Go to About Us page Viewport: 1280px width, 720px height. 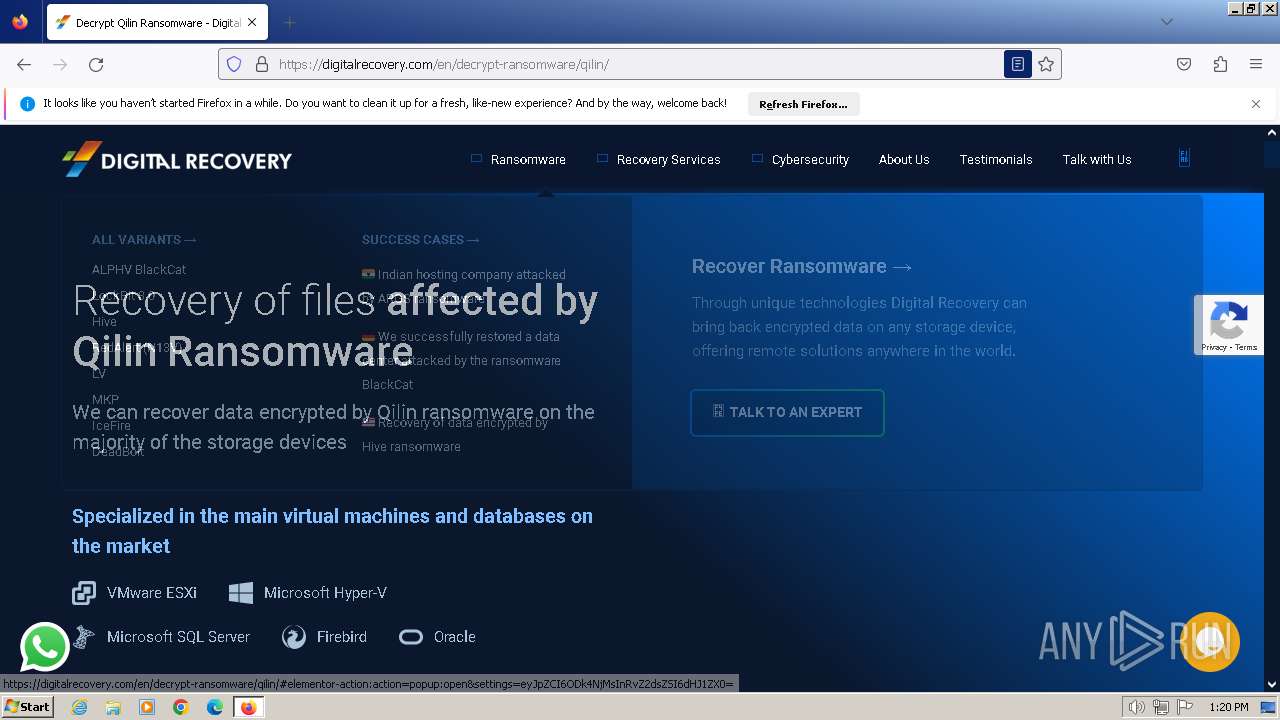[x=904, y=159]
